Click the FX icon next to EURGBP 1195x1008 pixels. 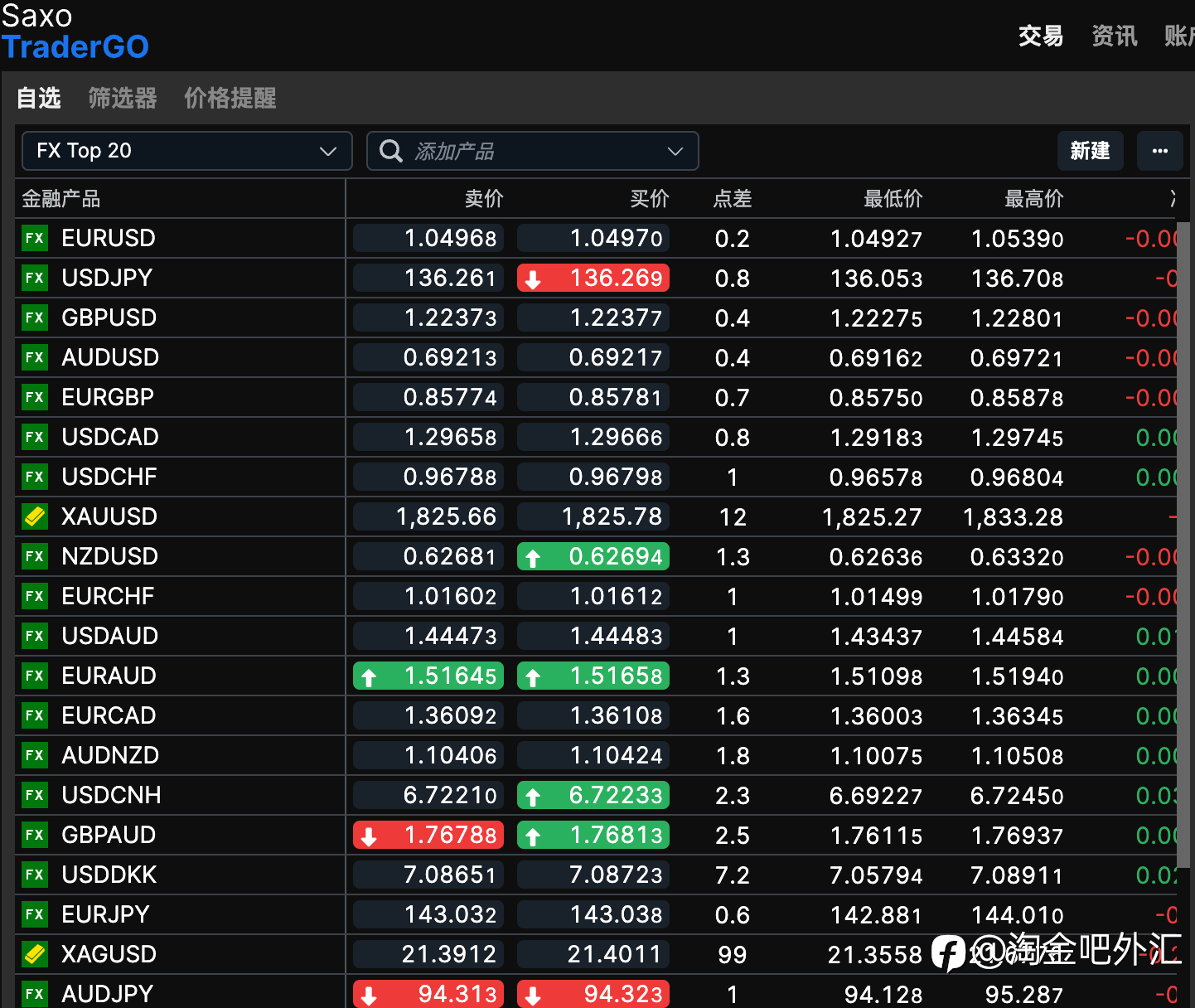pyautogui.click(x=35, y=397)
